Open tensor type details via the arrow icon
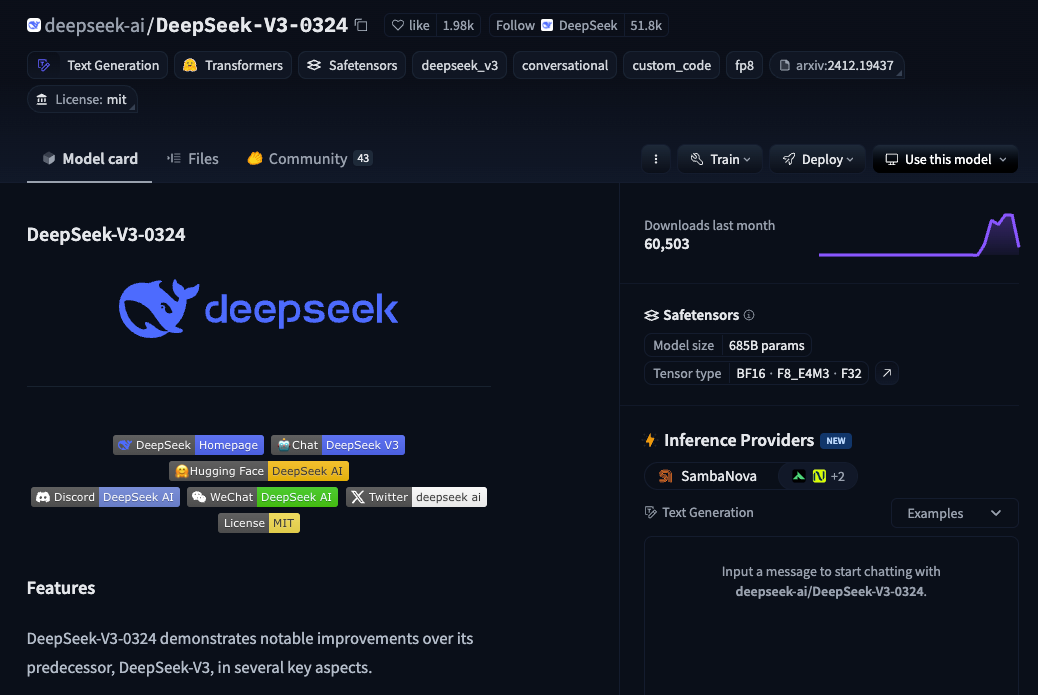 (886, 373)
